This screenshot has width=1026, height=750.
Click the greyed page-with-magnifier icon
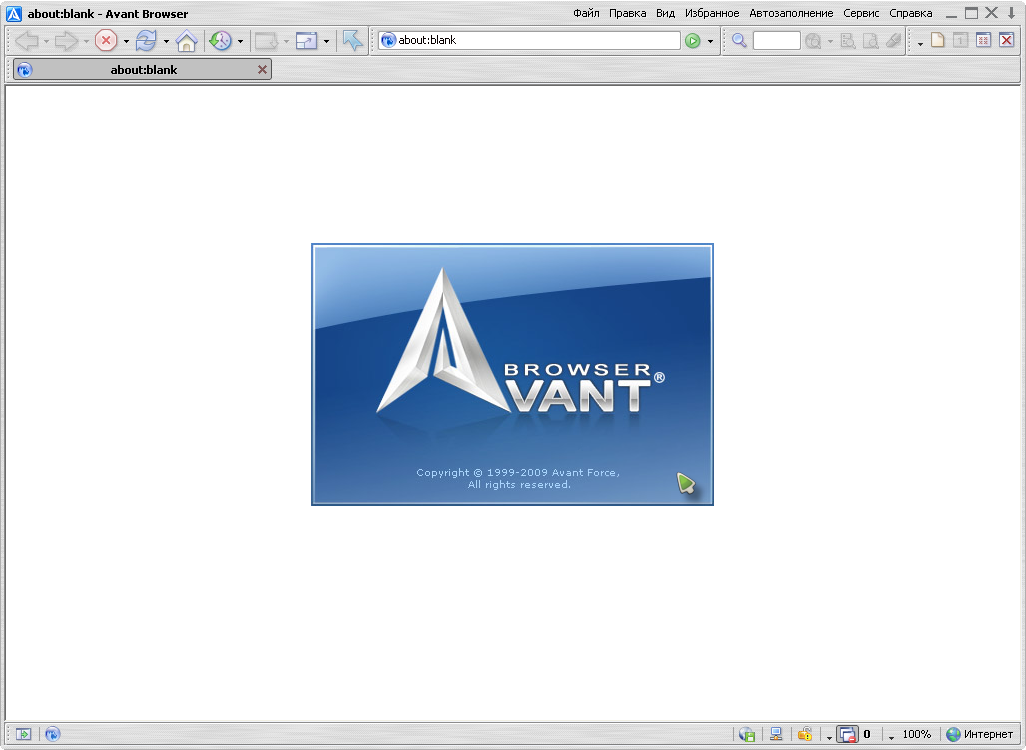tap(871, 41)
